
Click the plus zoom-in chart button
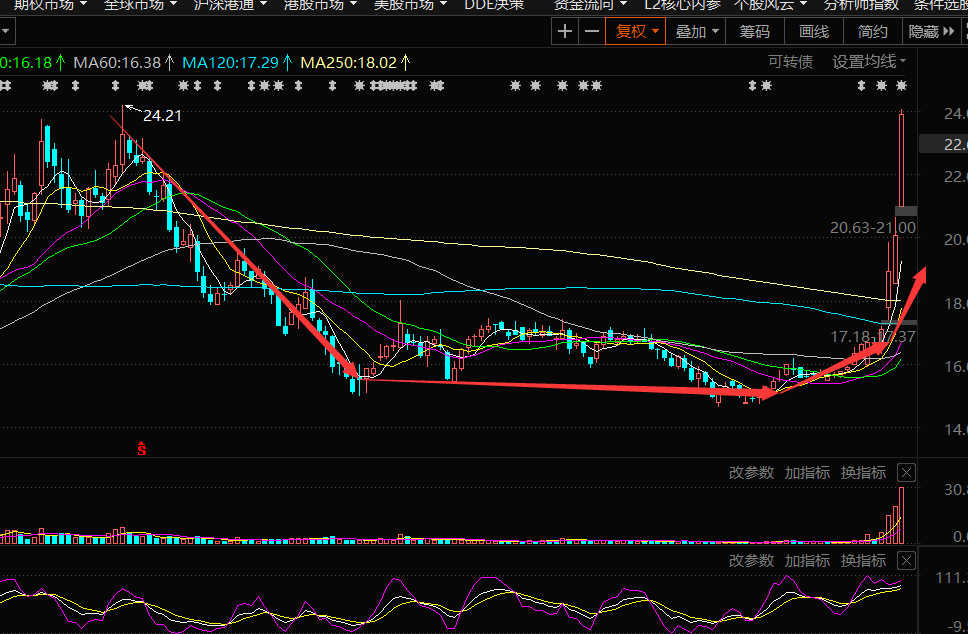(565, 32)
